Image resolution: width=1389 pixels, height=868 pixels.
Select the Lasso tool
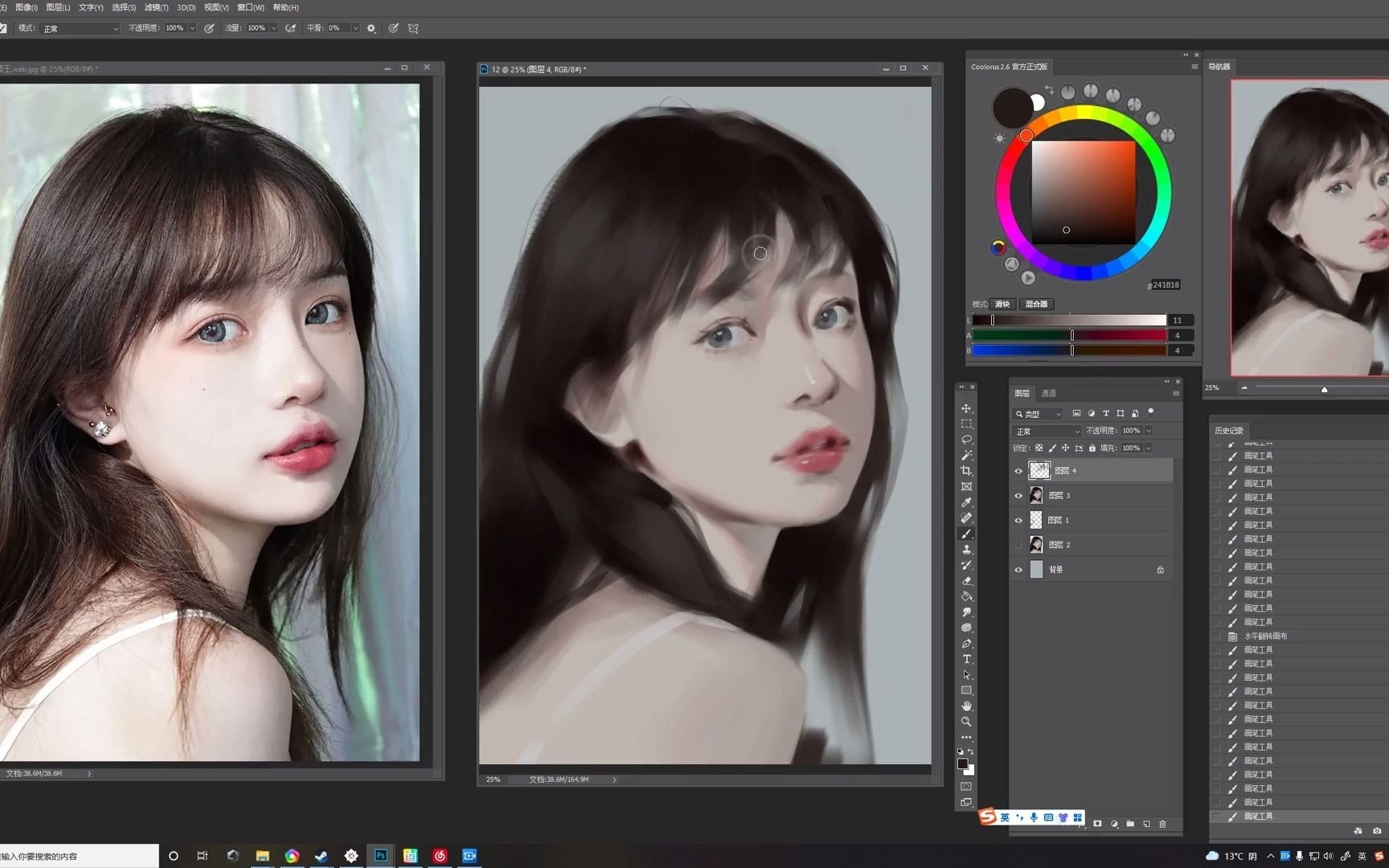pos(966,440)
